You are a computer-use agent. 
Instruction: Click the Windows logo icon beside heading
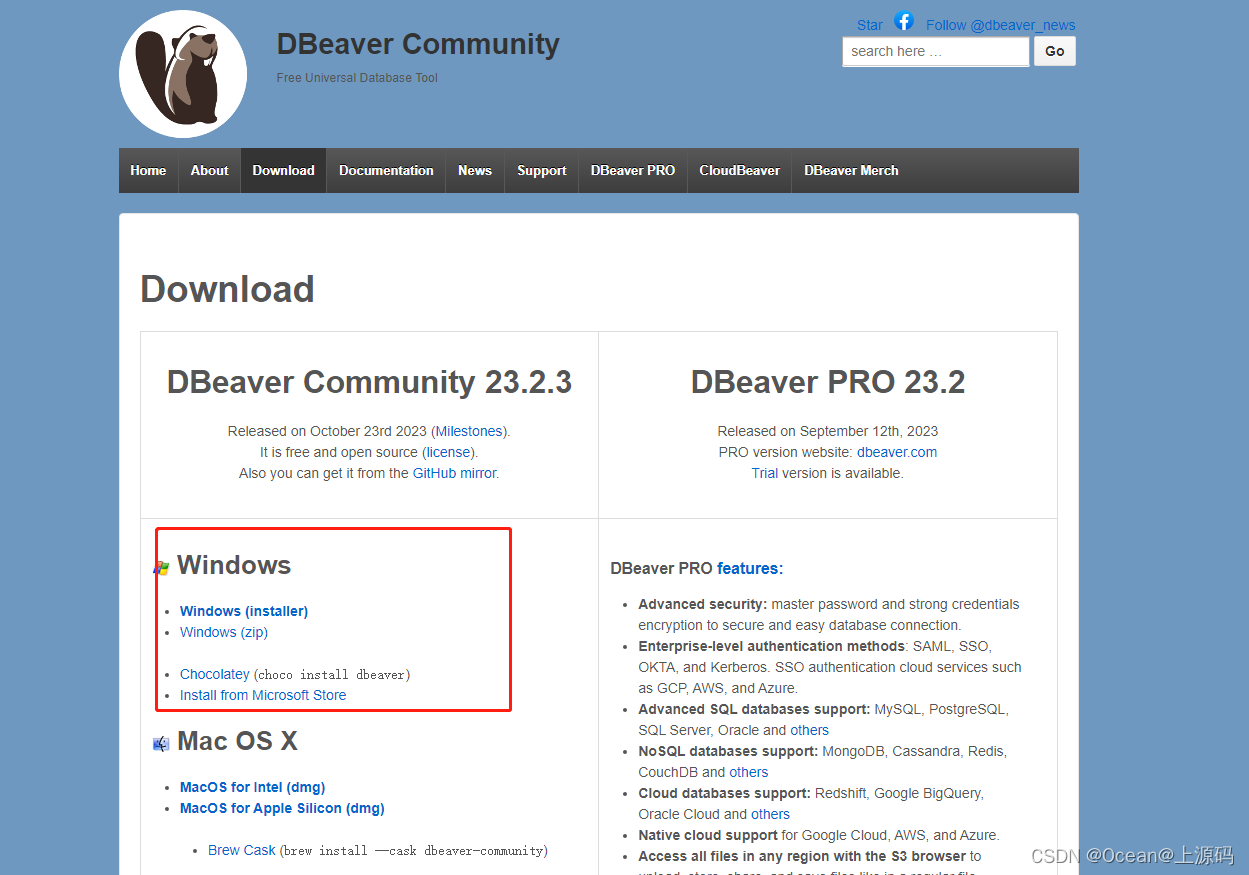[161, 568]
